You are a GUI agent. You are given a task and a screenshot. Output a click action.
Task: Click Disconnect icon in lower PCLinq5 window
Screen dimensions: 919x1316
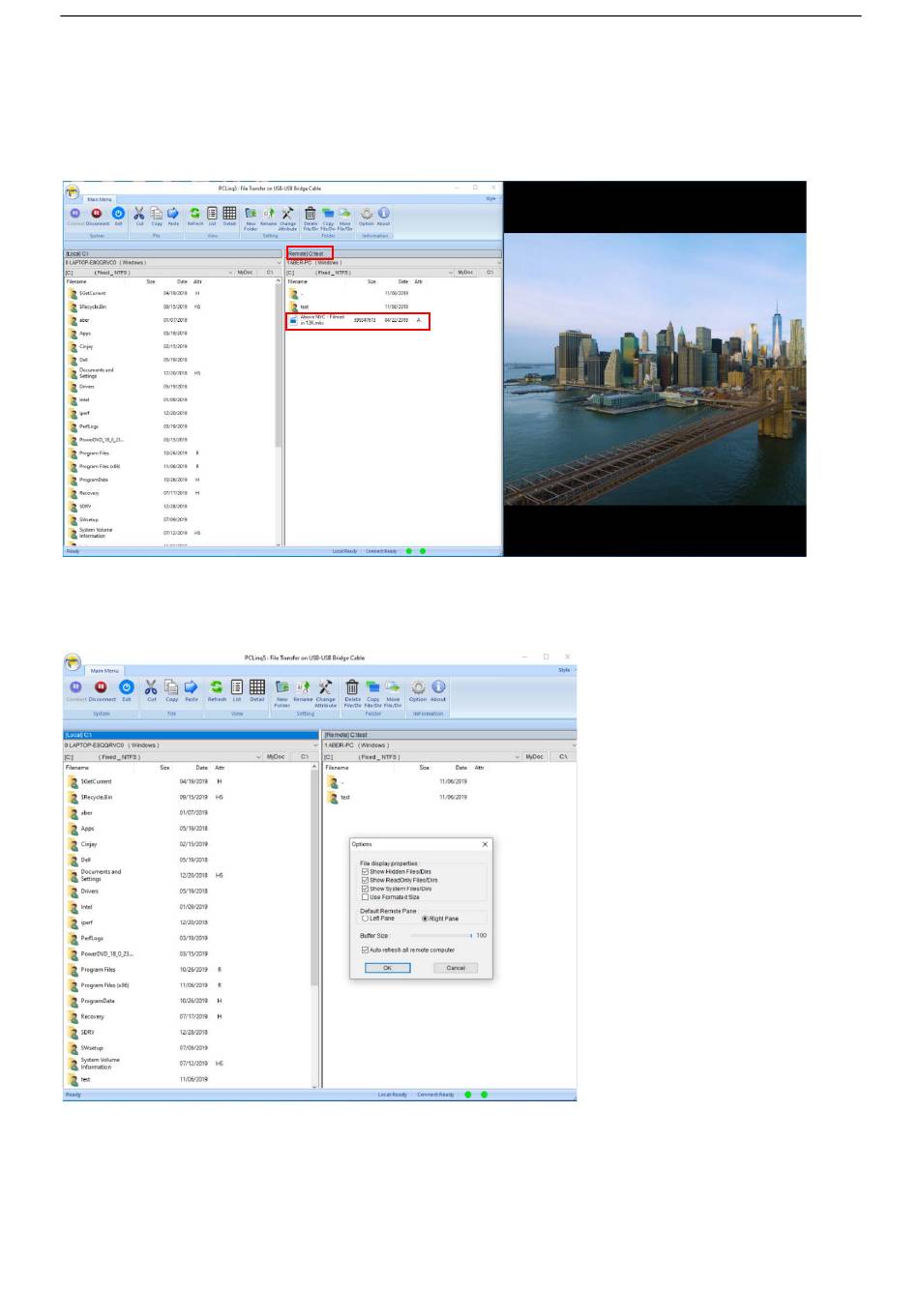pos(101,687)
